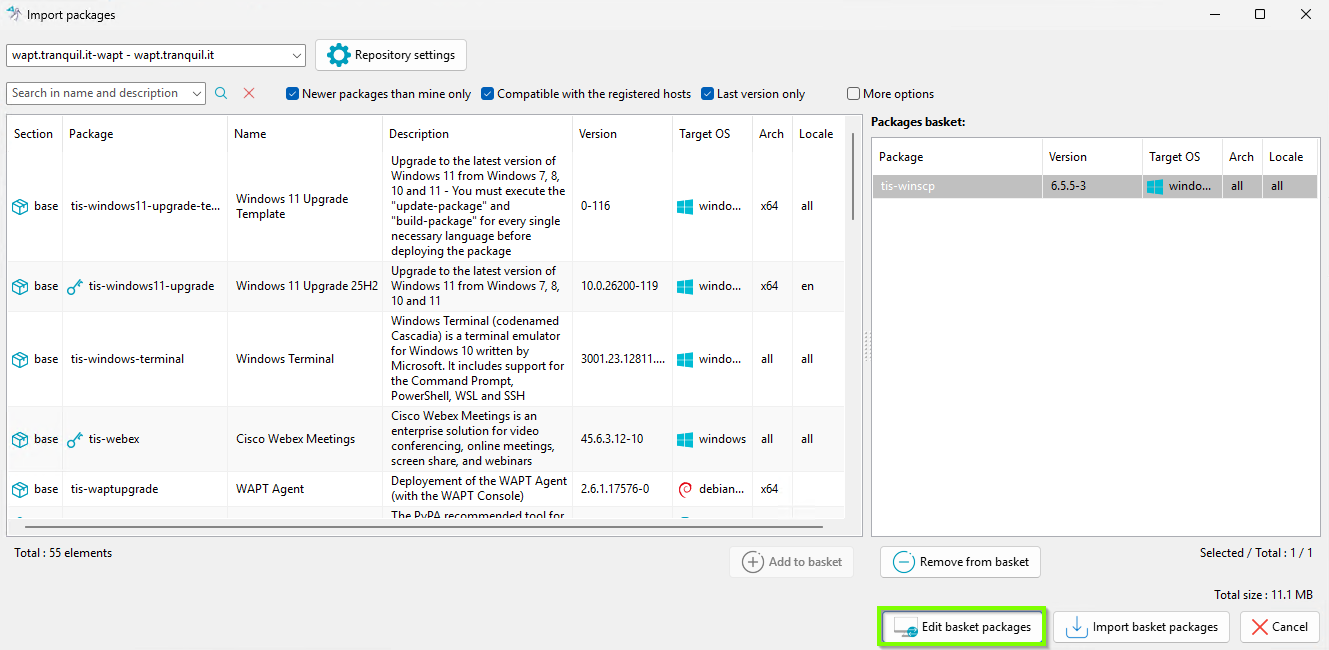Sort package list by Locale header
Viewport: 1329px width, 650px height.
pos(818,134)
